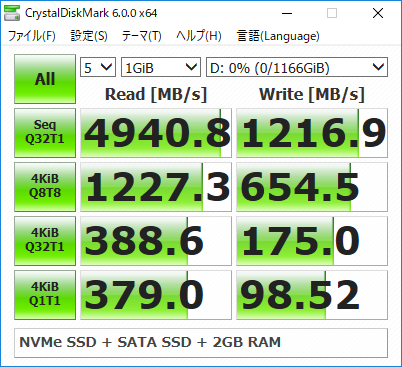
Task: Run all benchmarks with the All button
Action: click(45, 79)
